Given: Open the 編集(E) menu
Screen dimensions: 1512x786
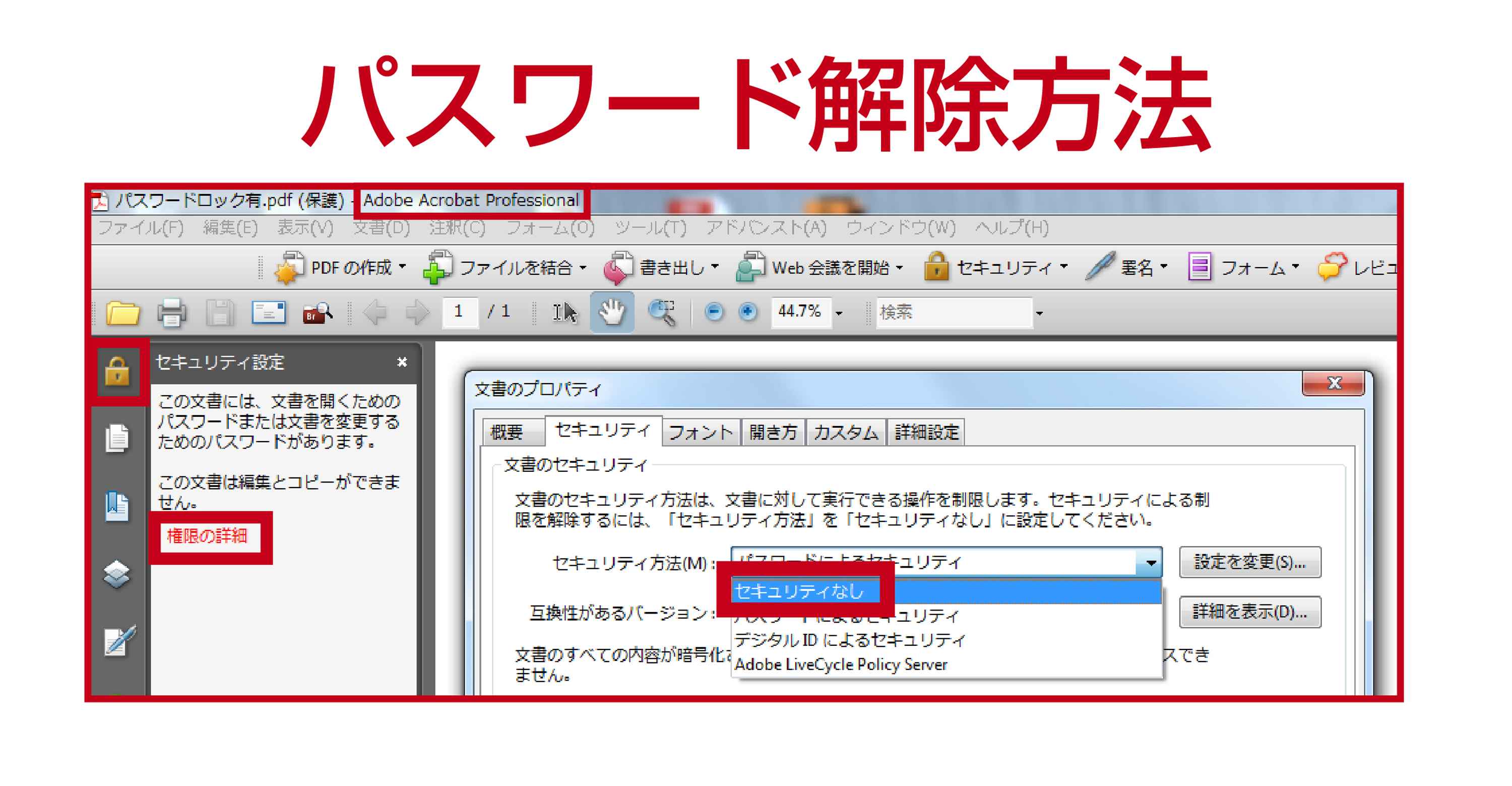Looking at the screenshot, I should [231, 228].
